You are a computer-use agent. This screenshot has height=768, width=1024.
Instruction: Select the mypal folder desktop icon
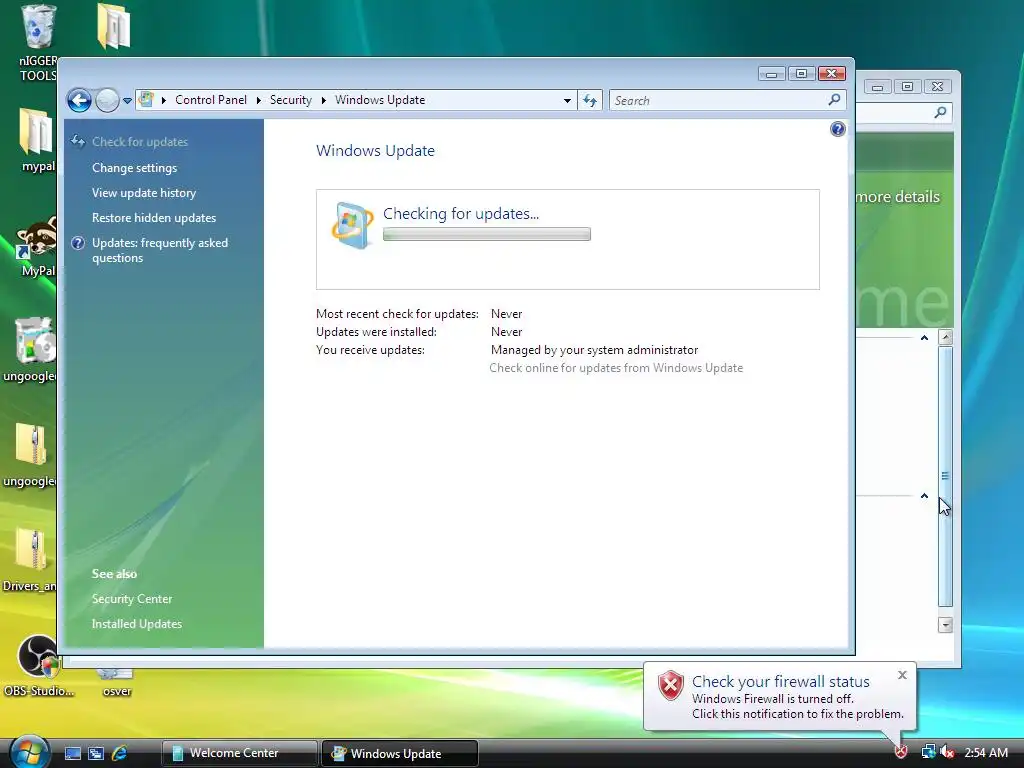click(x=36, y=131)
